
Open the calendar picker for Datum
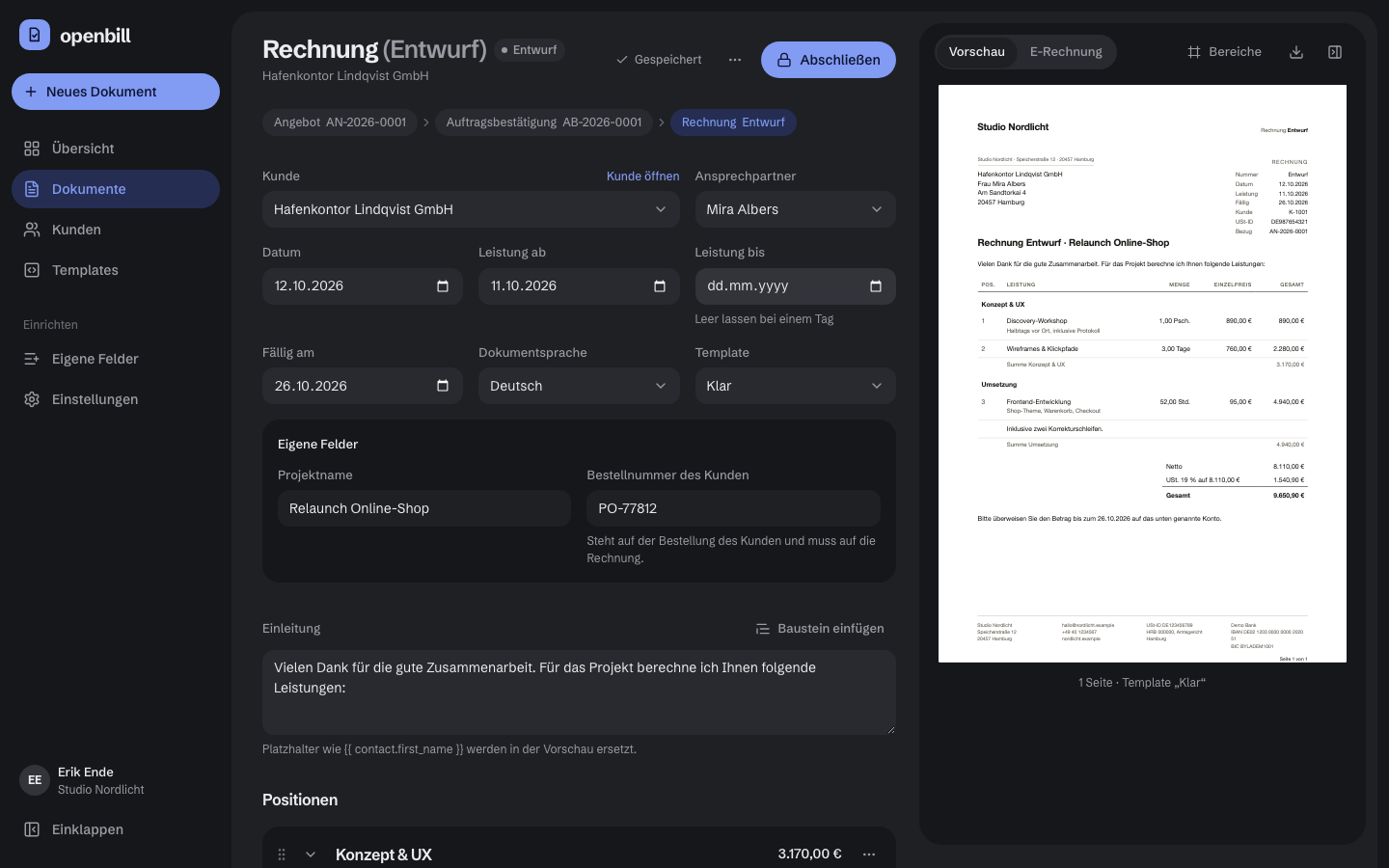(x=443, y=286)
